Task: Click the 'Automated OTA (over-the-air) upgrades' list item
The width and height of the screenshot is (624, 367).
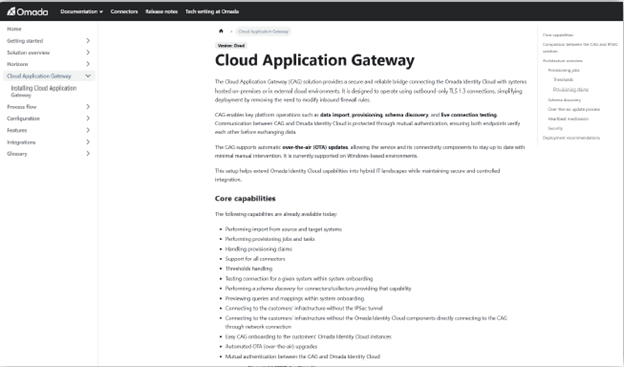Action: coord(271,347)
